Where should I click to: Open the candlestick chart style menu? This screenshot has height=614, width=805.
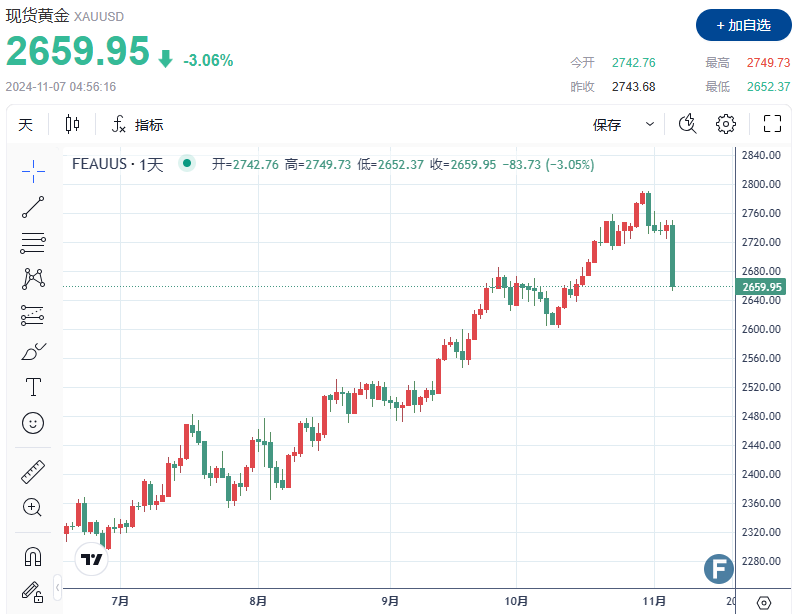tap(72, 124)
